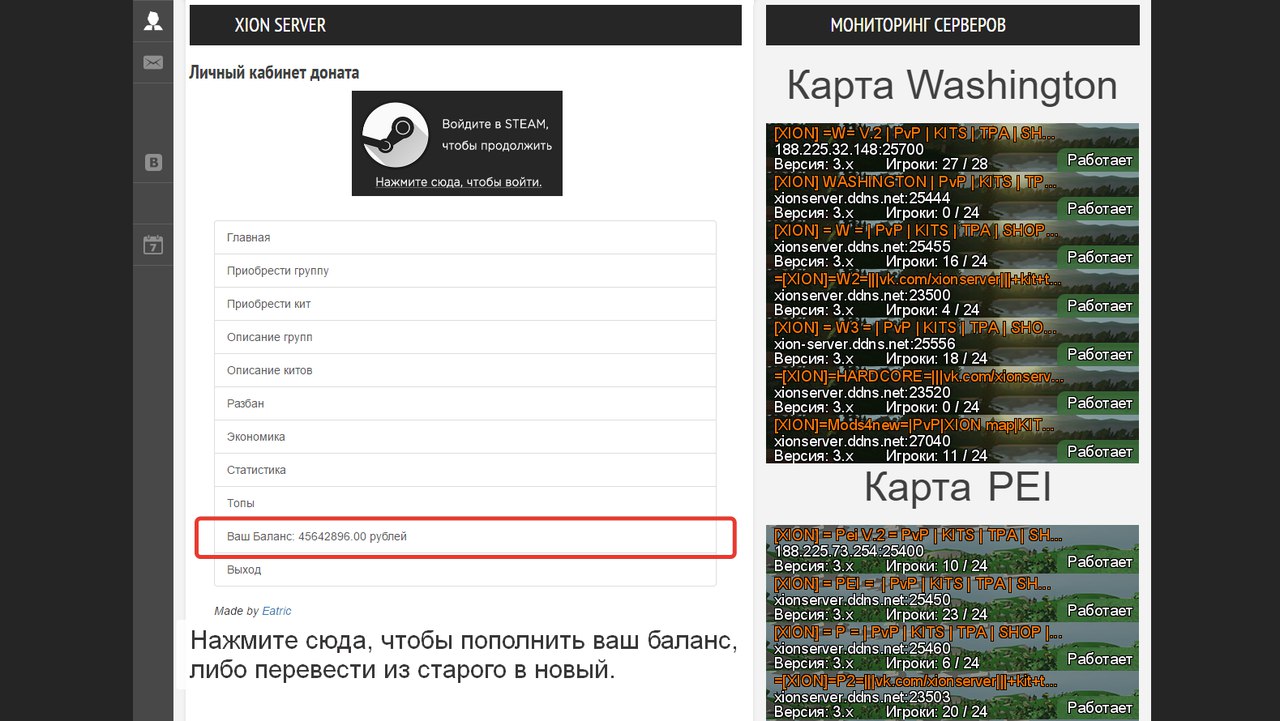Click the address xionserver.ddns.net:27040
This screenshot has width=1280, height=721.
point(862,441)
